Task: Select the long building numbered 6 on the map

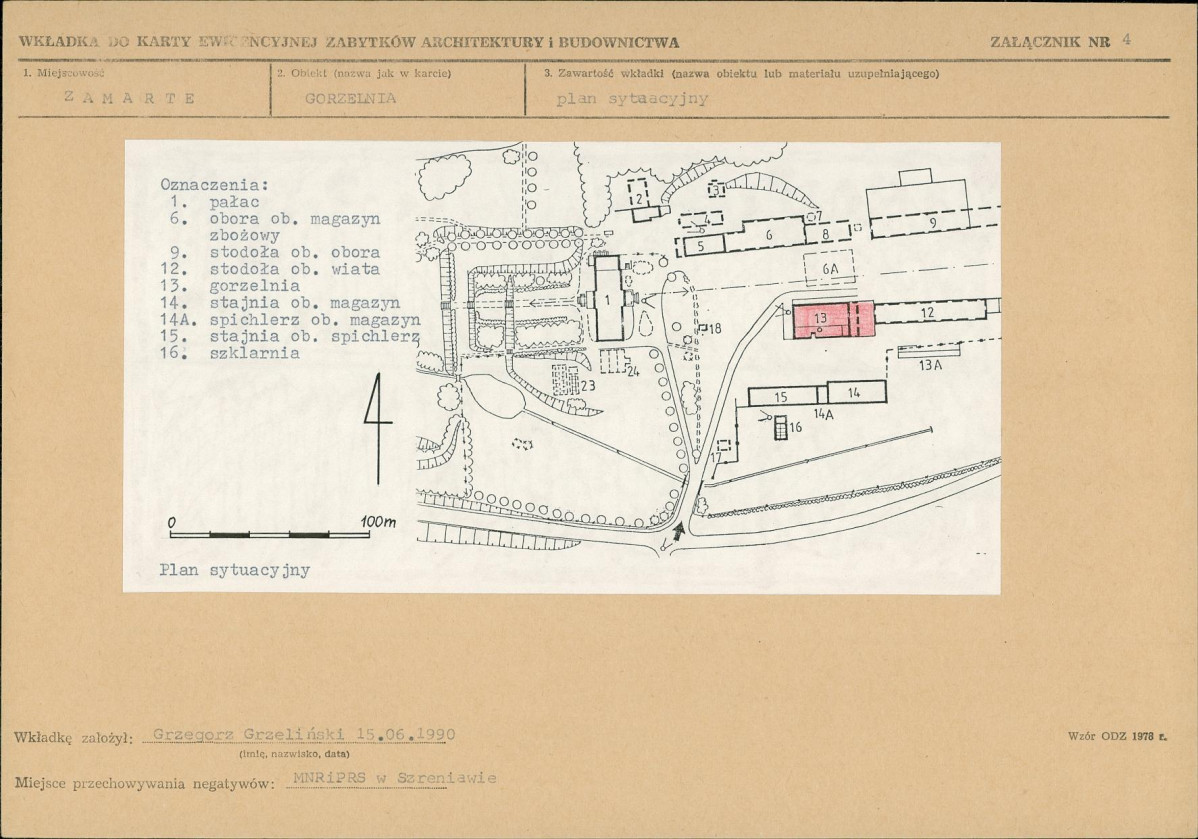Action: (770, 234)
